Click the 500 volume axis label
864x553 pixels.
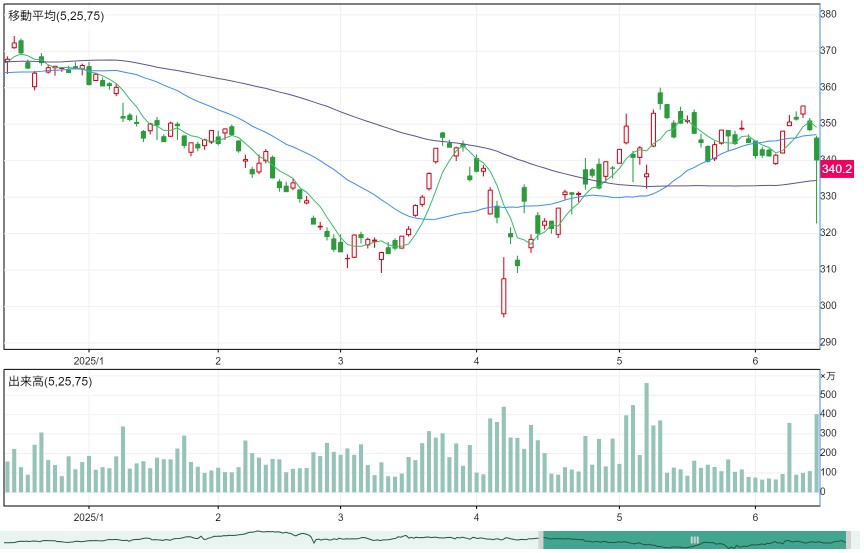coord(828,394)
